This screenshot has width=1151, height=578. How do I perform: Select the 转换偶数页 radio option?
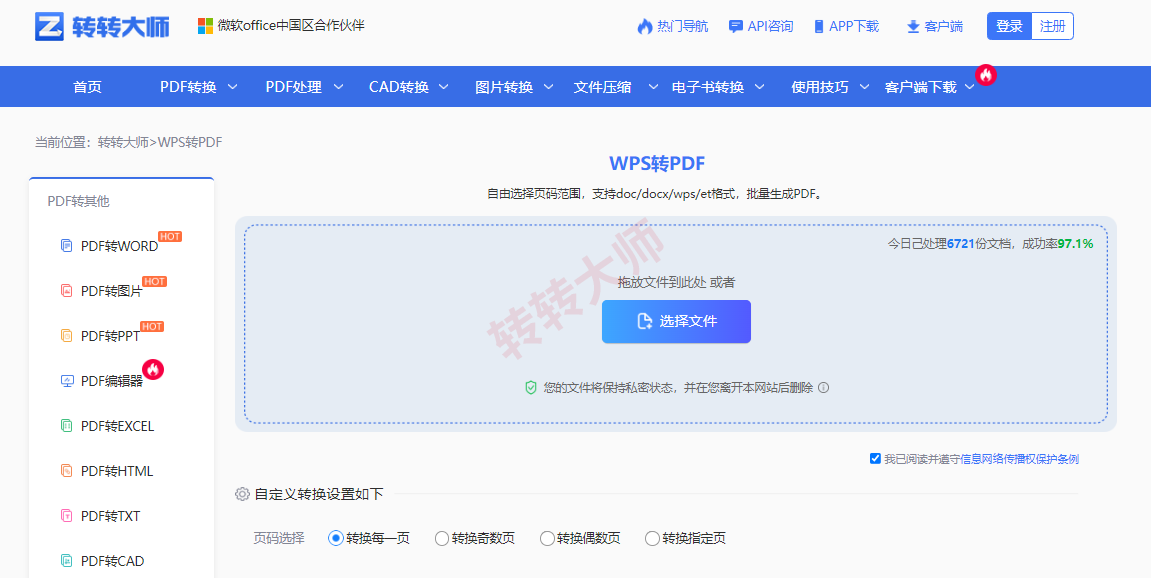(547, 538)
